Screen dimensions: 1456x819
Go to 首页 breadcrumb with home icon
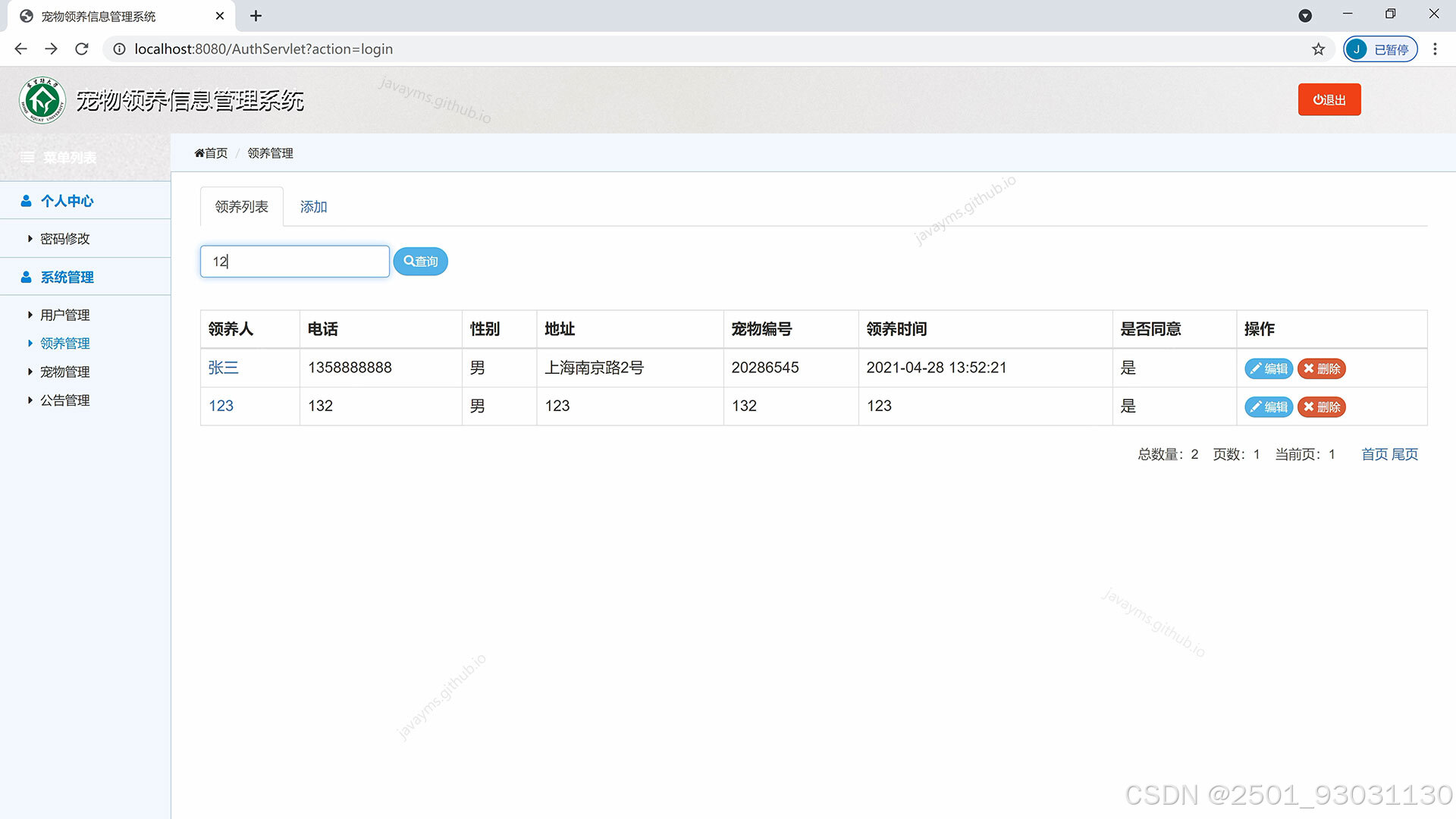click(211, 153)
